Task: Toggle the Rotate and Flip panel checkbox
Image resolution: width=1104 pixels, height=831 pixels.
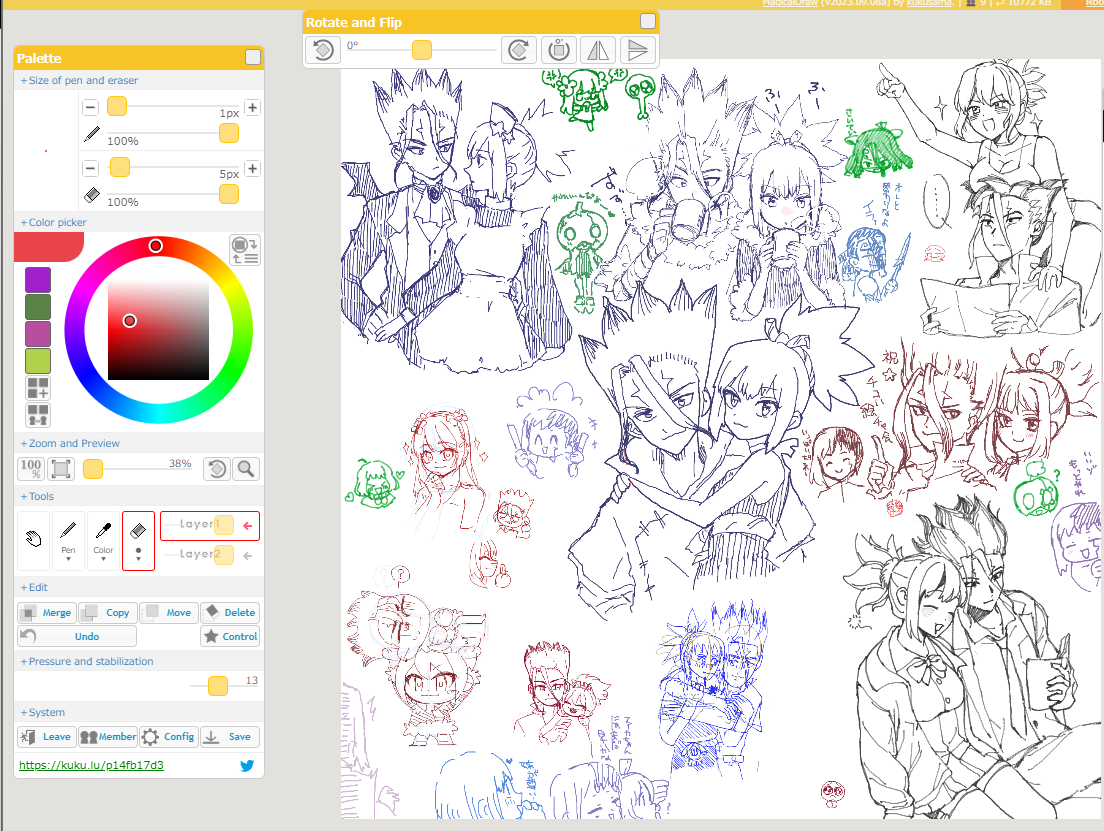Action: pyautogui.click(x=648, y=21)
